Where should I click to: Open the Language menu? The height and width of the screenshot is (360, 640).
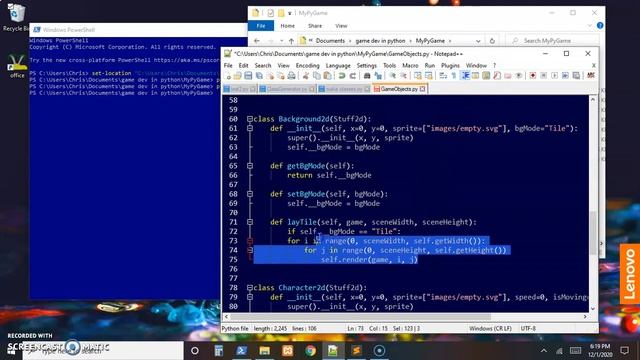pos(338,65)
